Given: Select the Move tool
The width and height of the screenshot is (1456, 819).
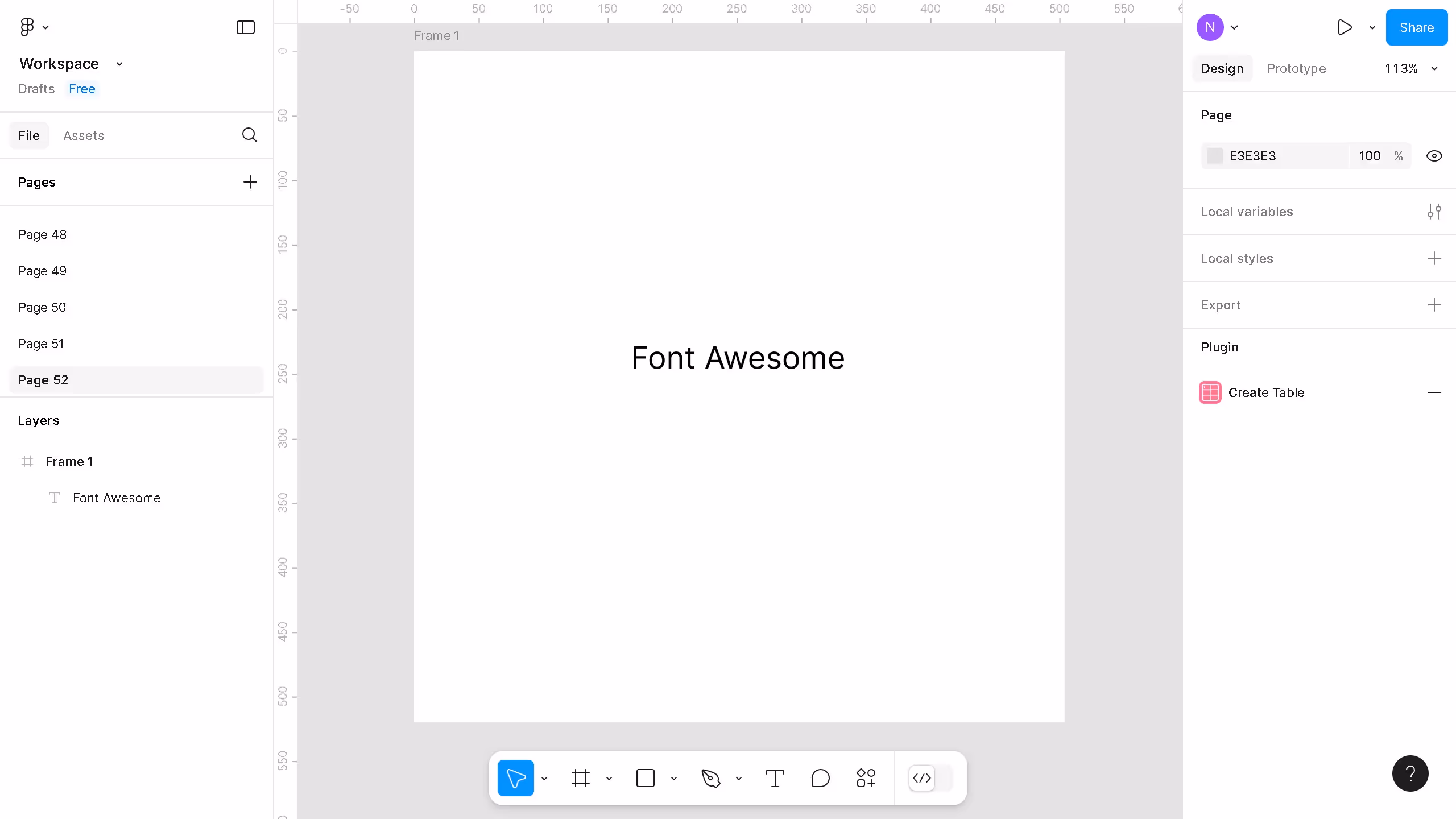Looking at the screenshot, I should pyautogui.click(x=515, y=778).
